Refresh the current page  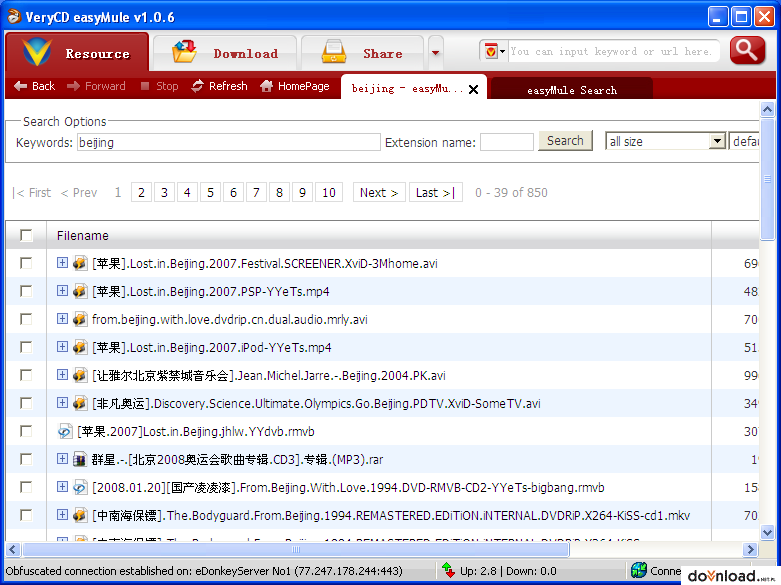(220, 86)
